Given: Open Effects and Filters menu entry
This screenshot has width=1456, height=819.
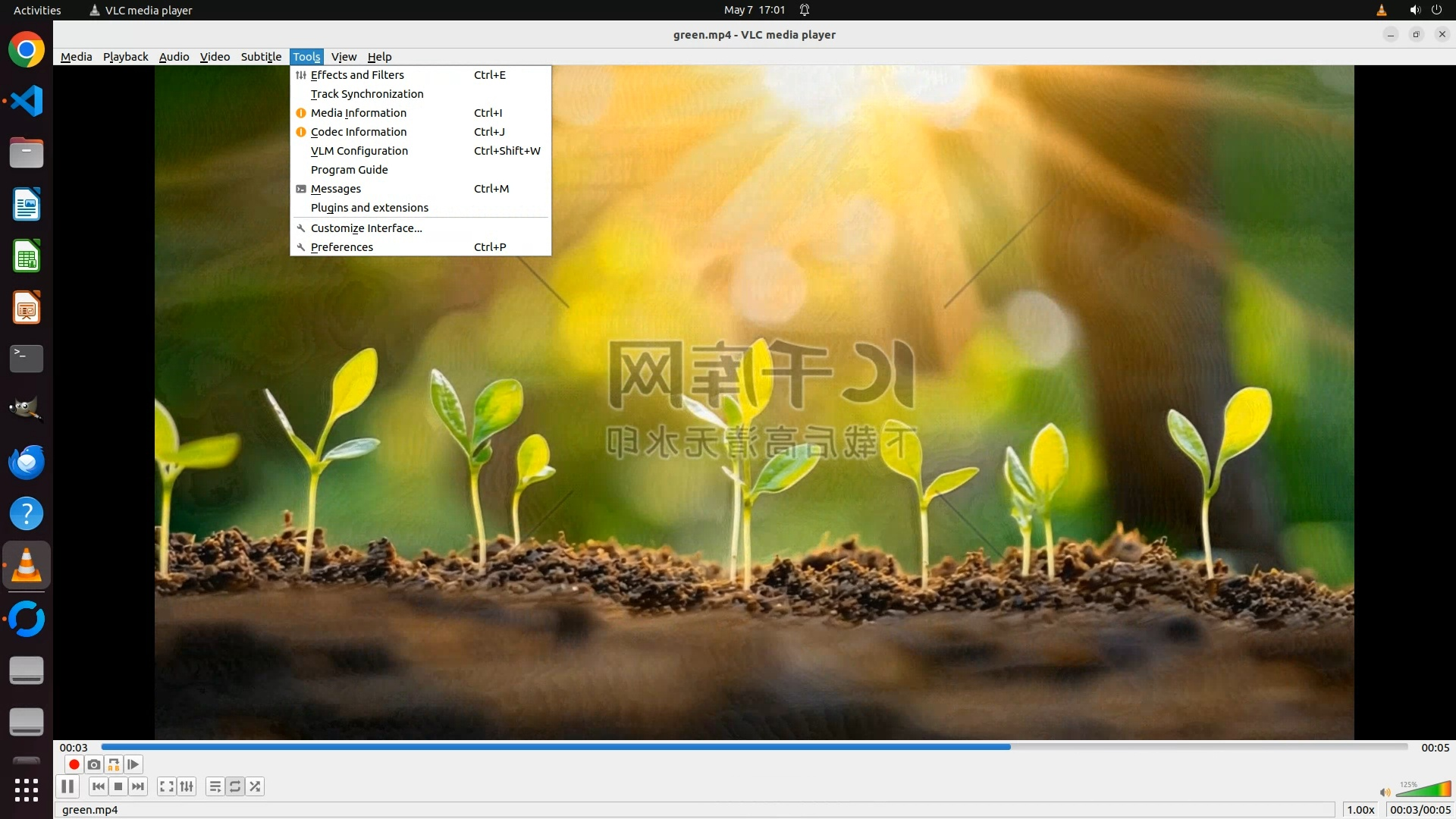Looking at the screenshot, I should pyautogui.click(x=357, y=75).
